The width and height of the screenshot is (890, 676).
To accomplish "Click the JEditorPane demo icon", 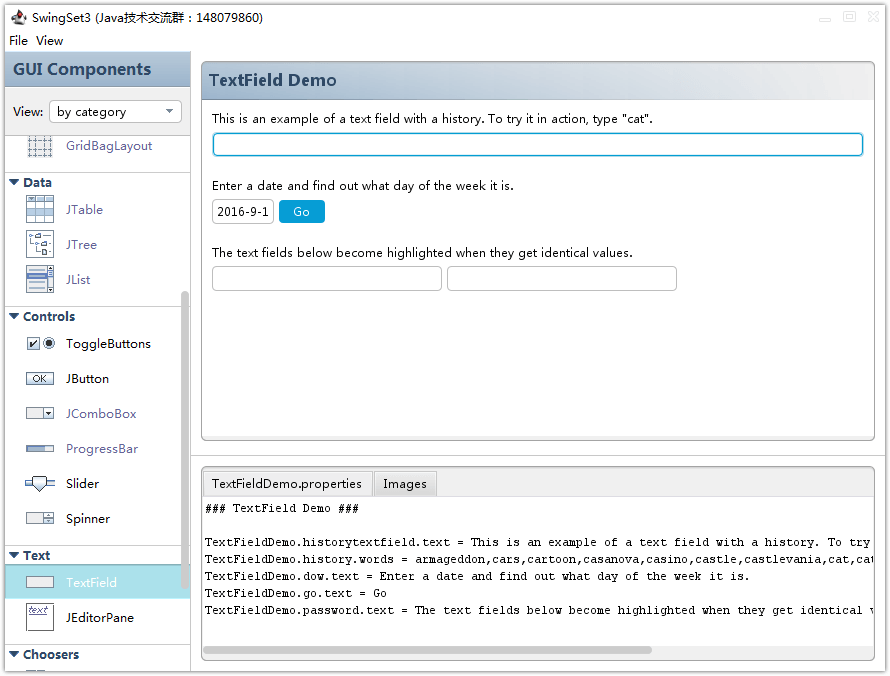I will tap(40, 617).
